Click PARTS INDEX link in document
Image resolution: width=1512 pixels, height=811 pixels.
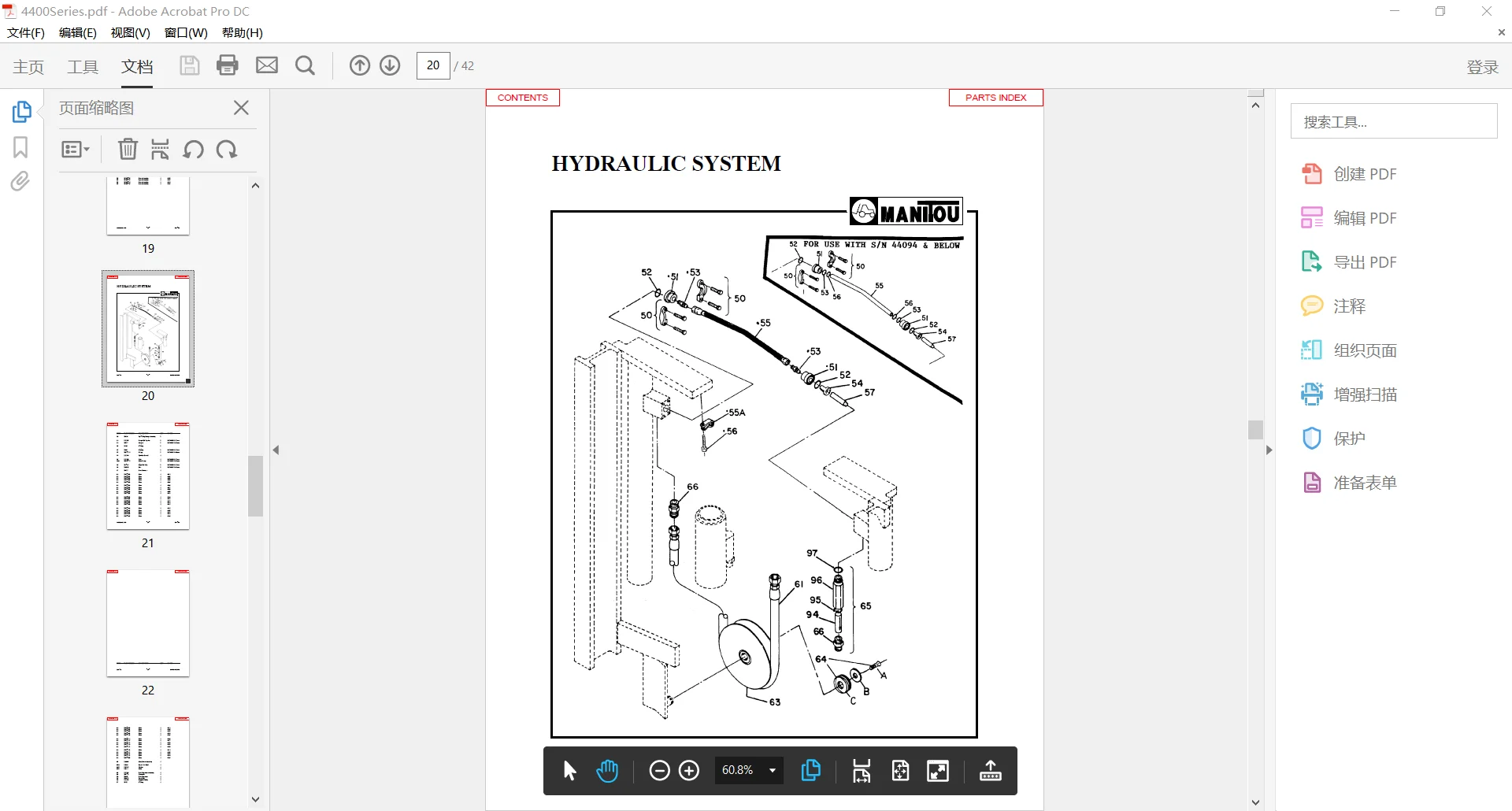coord(996,98)
